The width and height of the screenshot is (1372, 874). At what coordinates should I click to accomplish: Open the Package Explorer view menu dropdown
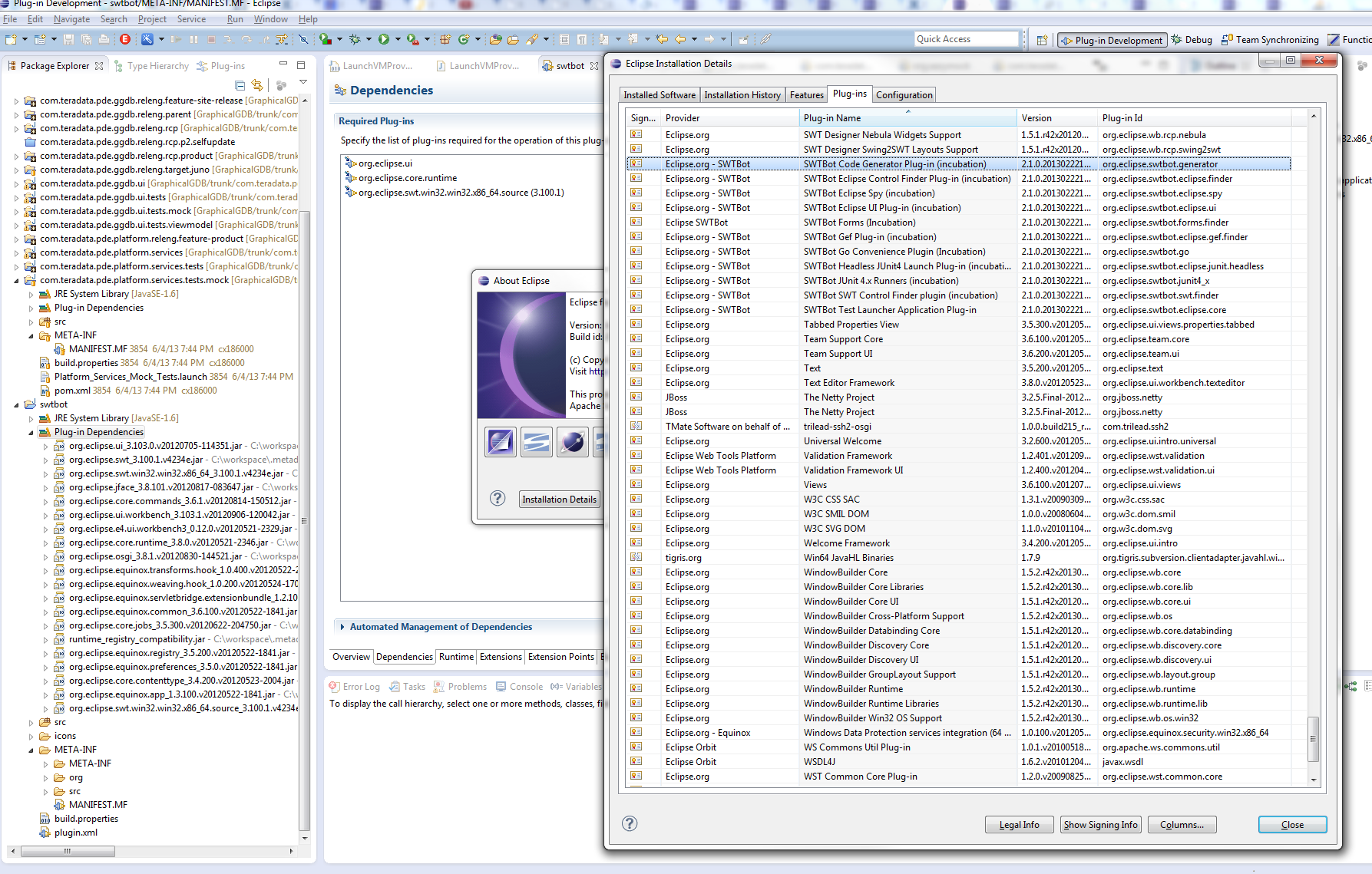[303, 83]
